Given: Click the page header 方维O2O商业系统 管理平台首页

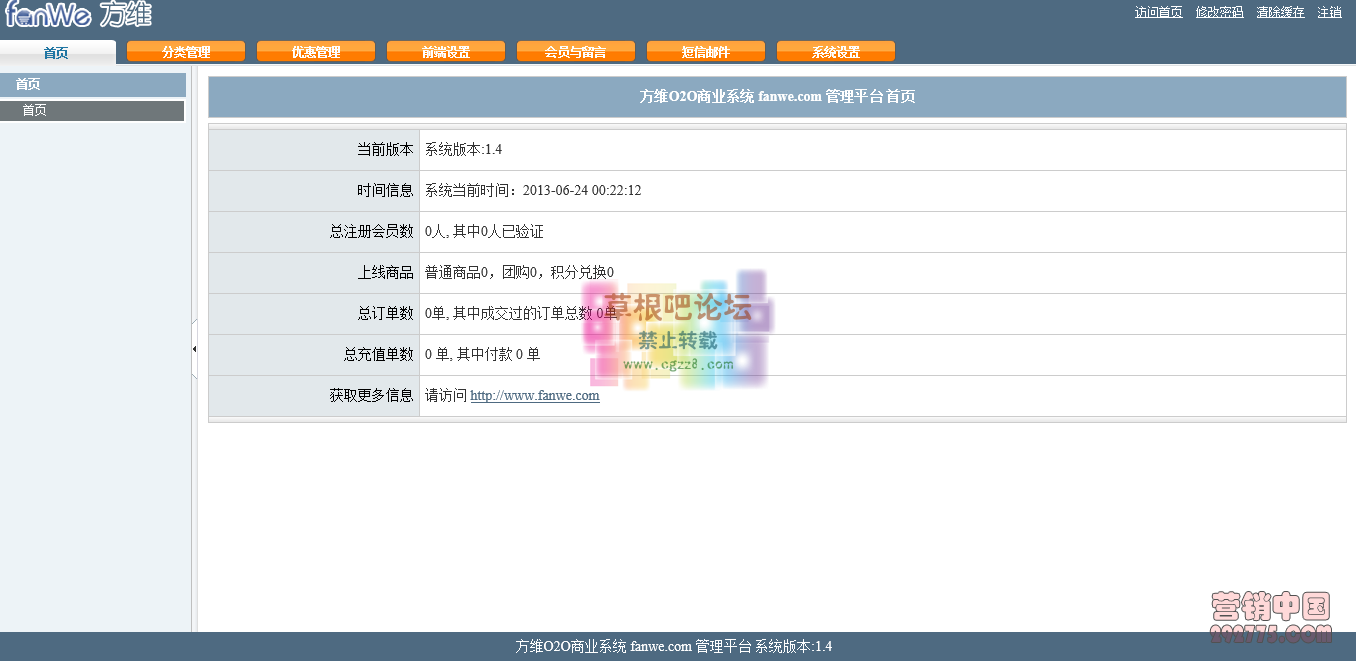Looking at the screenshot, I should pos(777,96).
